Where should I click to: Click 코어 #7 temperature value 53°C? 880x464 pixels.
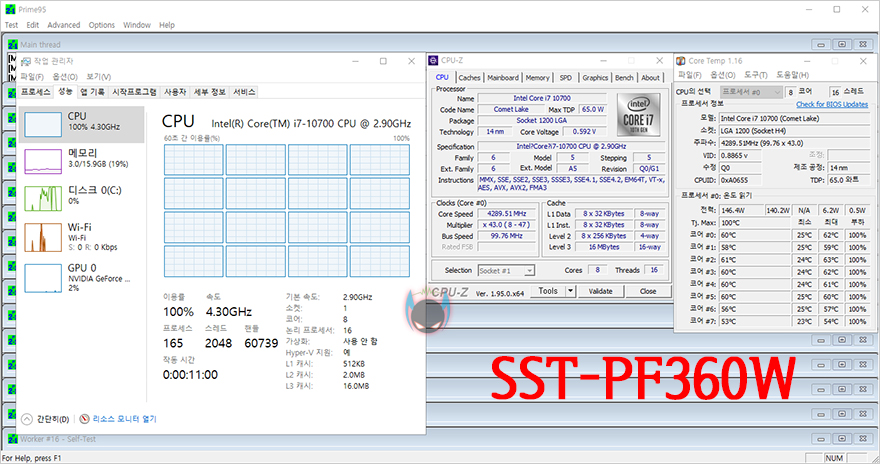[754, 321]
